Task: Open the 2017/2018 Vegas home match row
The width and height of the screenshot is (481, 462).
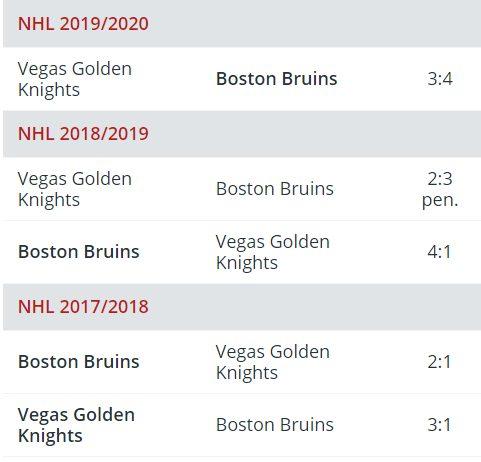Action: click(242, 425)
